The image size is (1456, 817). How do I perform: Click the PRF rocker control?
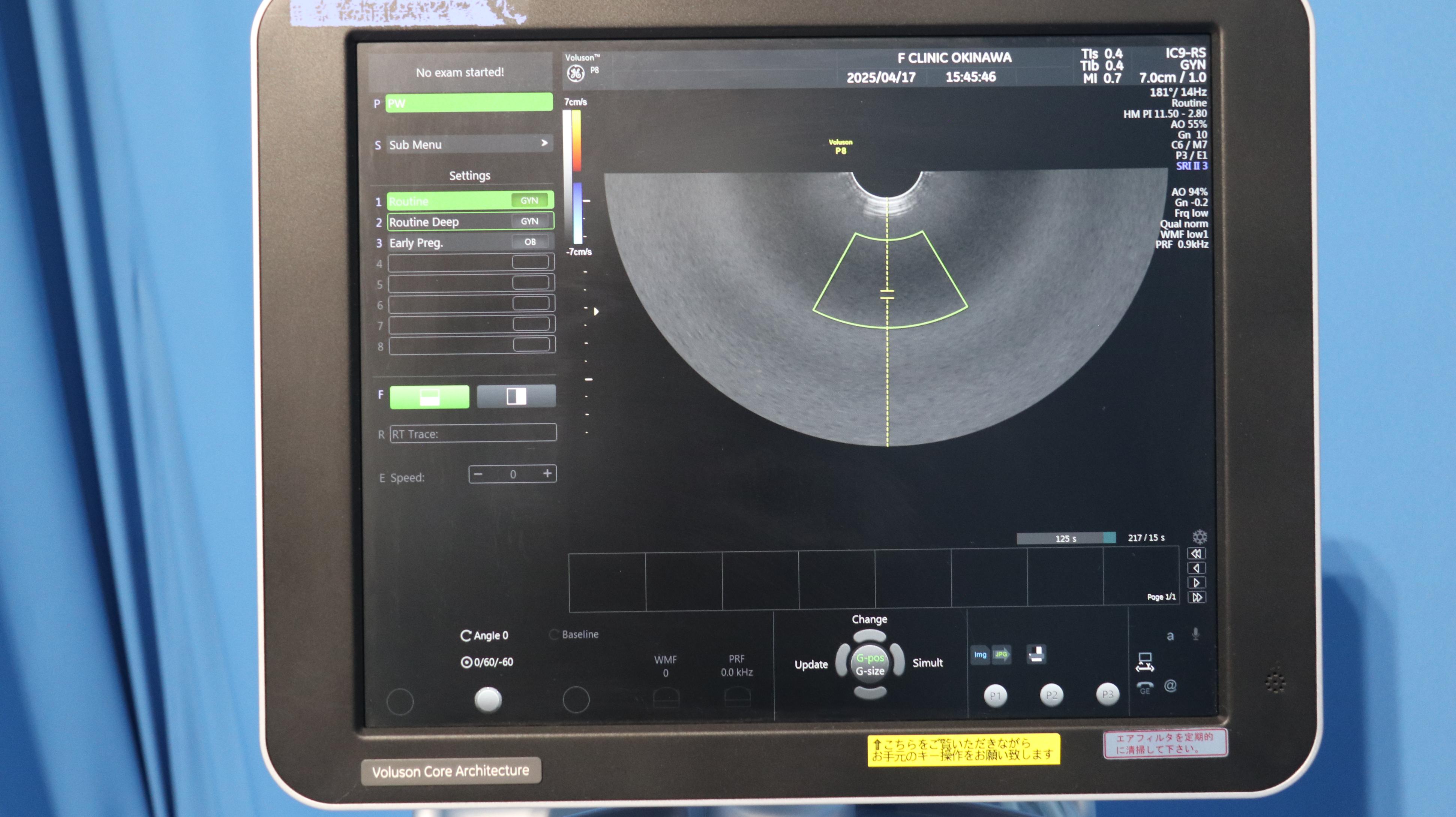point(737,697)
